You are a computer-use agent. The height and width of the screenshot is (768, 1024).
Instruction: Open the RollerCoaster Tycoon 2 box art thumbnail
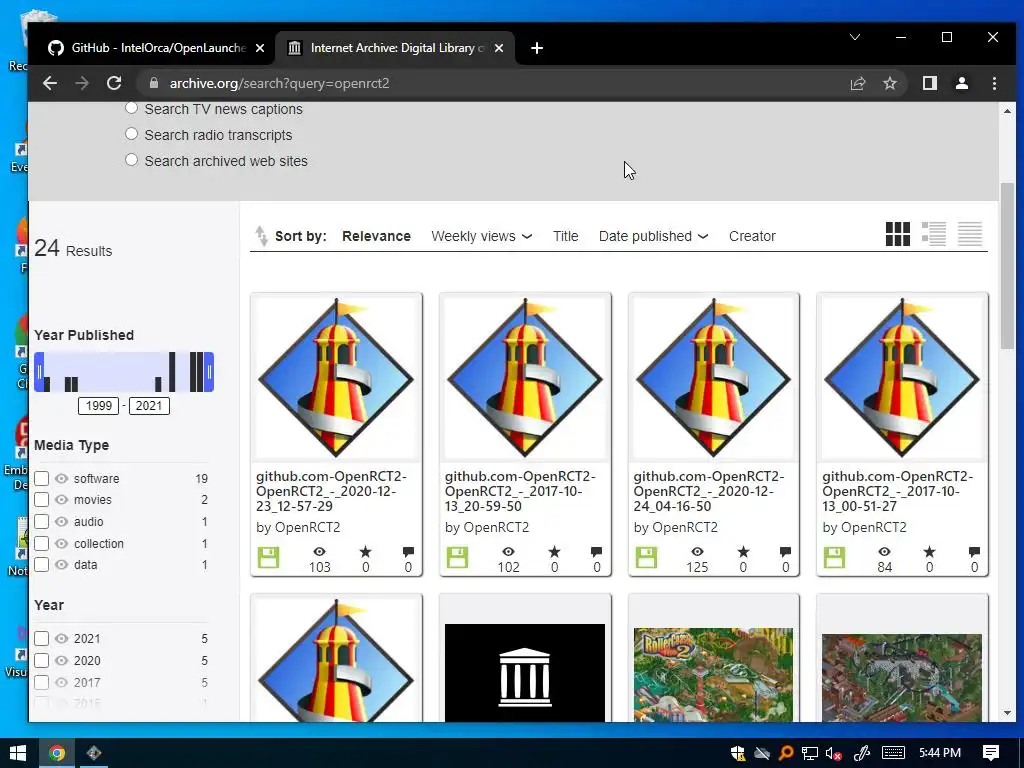(713, 675)
